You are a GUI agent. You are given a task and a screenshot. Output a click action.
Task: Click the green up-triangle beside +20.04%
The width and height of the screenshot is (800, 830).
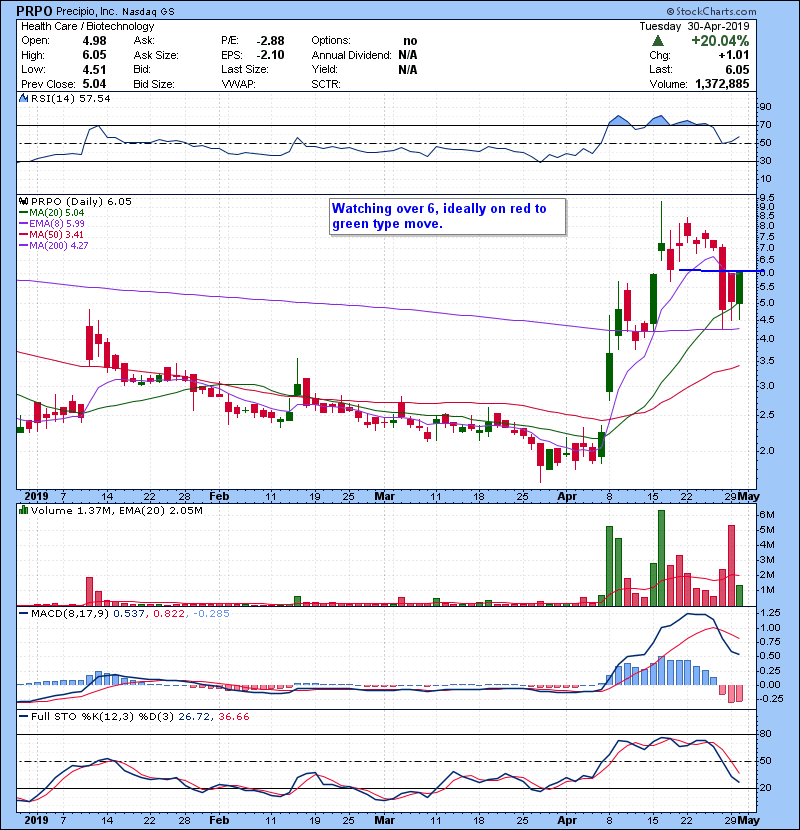coord(658,41)
